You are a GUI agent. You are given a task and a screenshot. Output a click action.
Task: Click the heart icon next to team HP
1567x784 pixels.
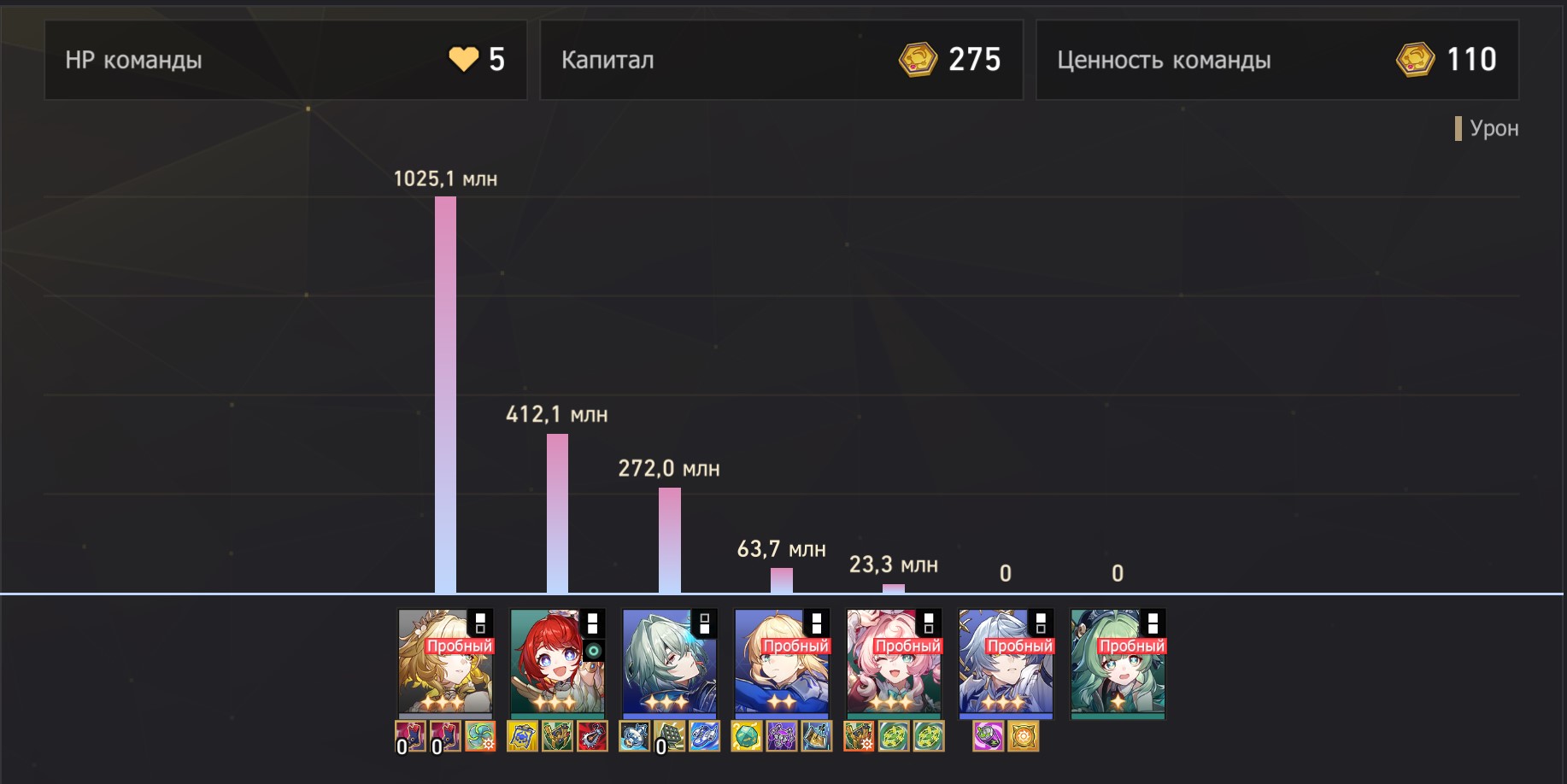click(464, 60)
